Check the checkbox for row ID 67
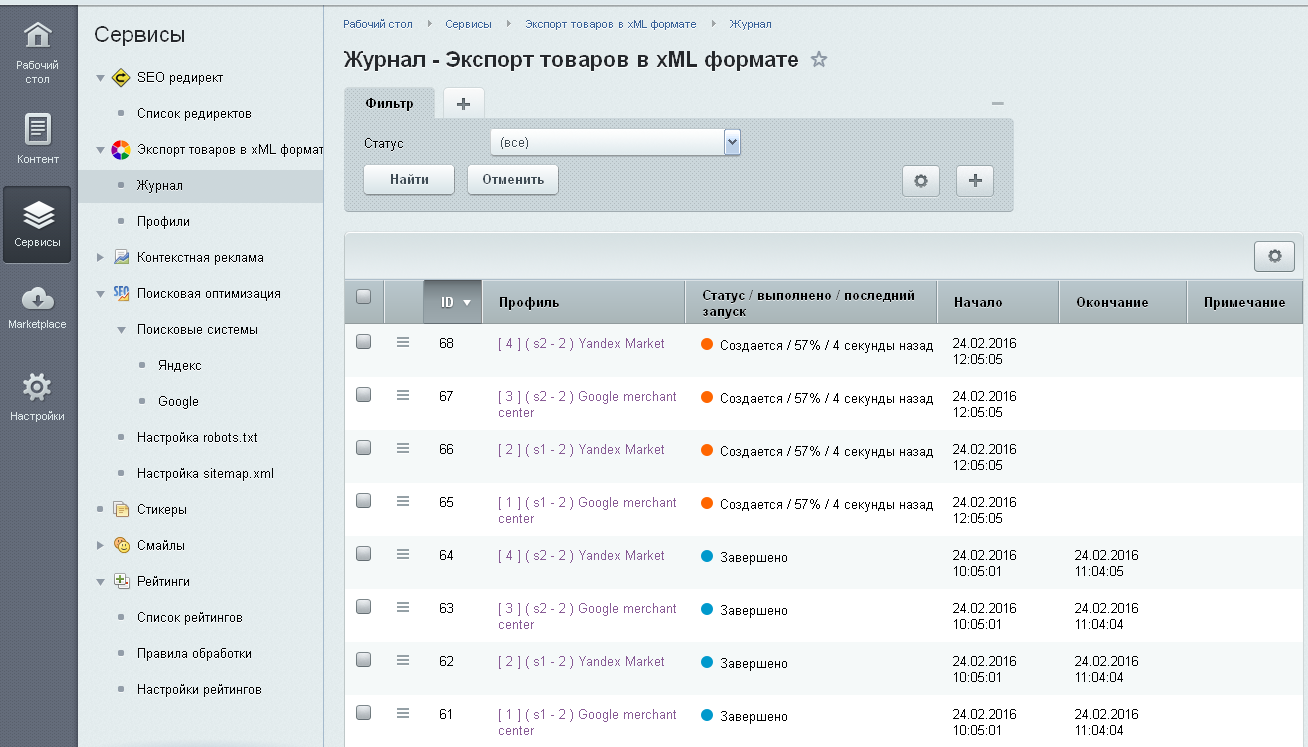The width and height of the screenshot is (1308, 747). click(364, 395)
